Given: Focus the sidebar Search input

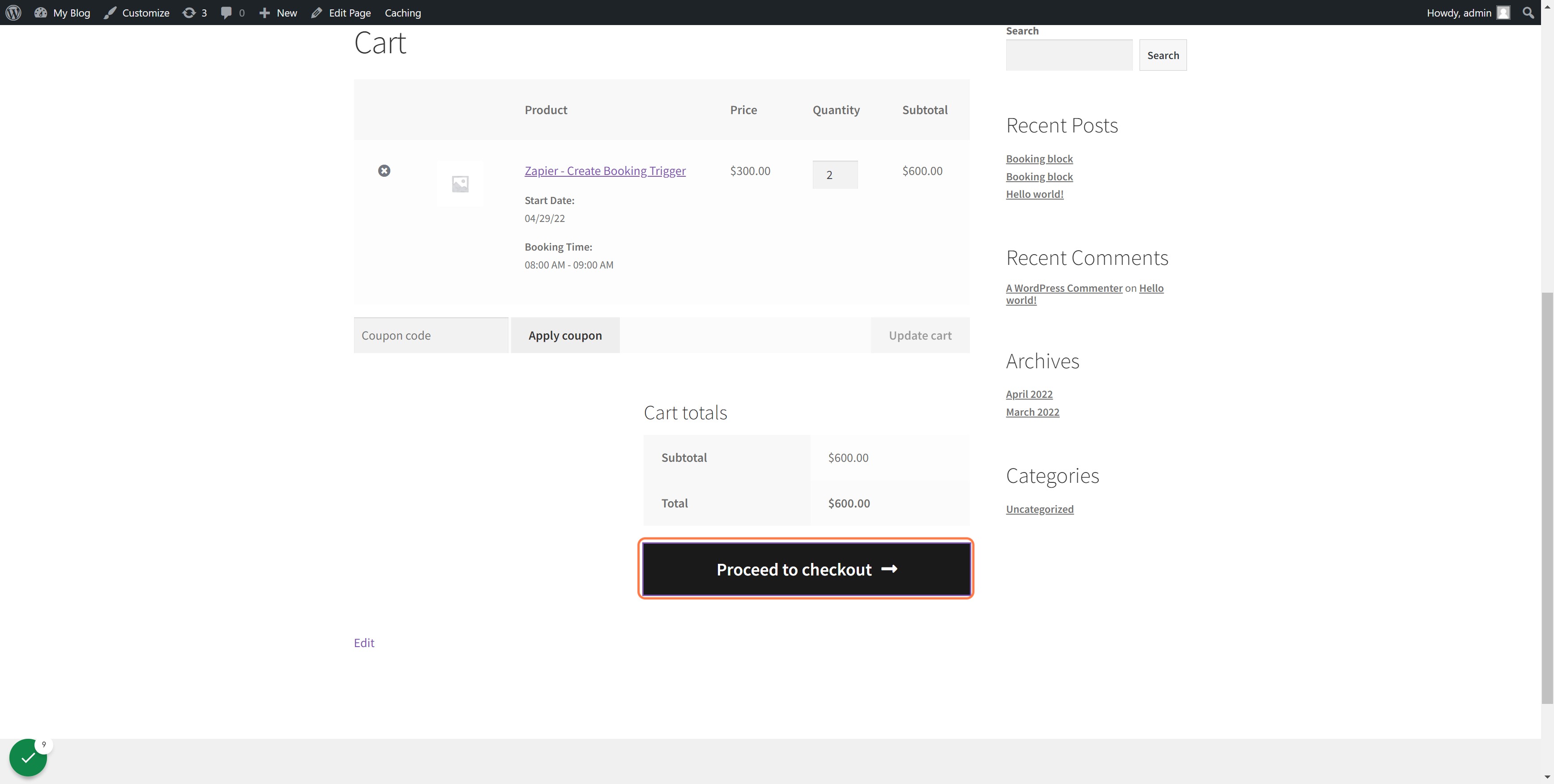Looking at the screenshot, I should click(1069, 55).
